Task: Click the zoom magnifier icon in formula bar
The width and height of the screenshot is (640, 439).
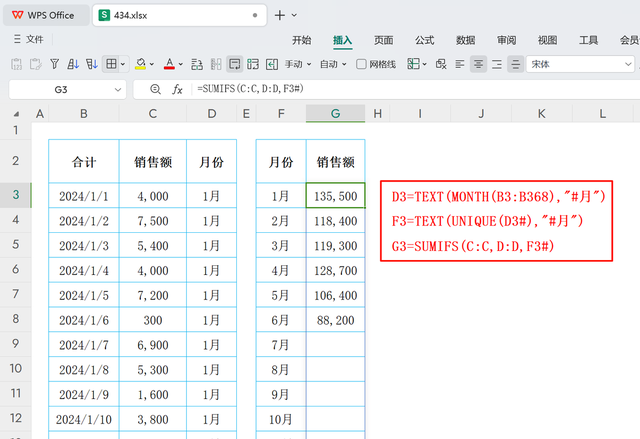Action: (x=155, y=89)
